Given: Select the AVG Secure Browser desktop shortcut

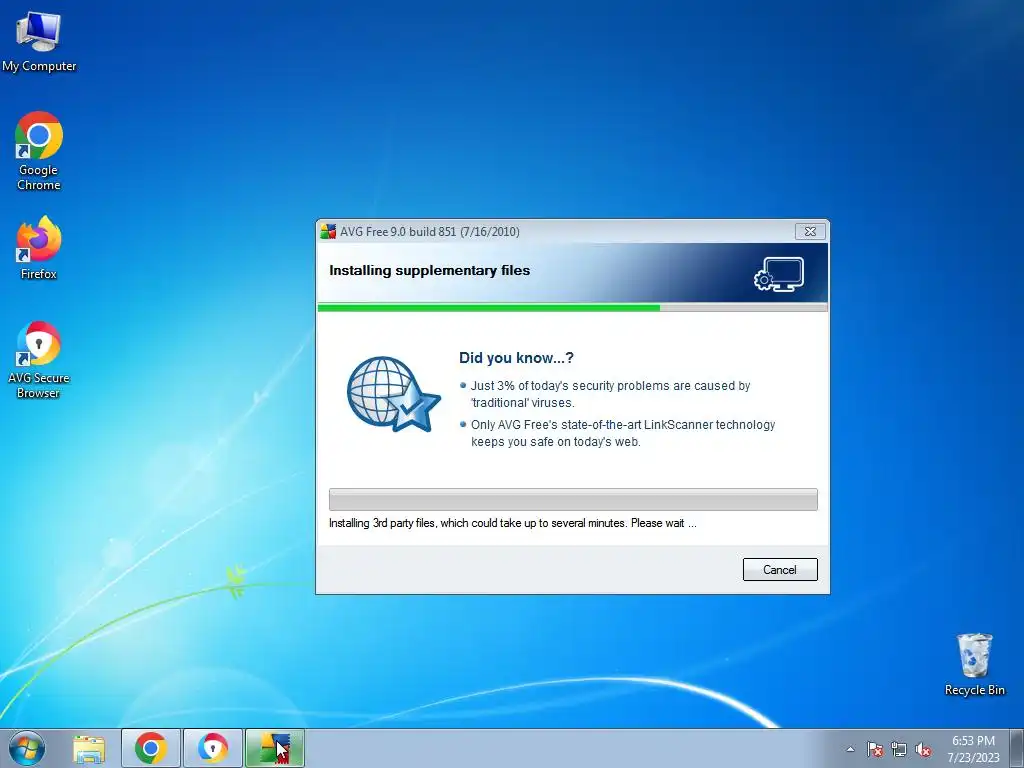Looking at the screenshot, I should [39, 359].
